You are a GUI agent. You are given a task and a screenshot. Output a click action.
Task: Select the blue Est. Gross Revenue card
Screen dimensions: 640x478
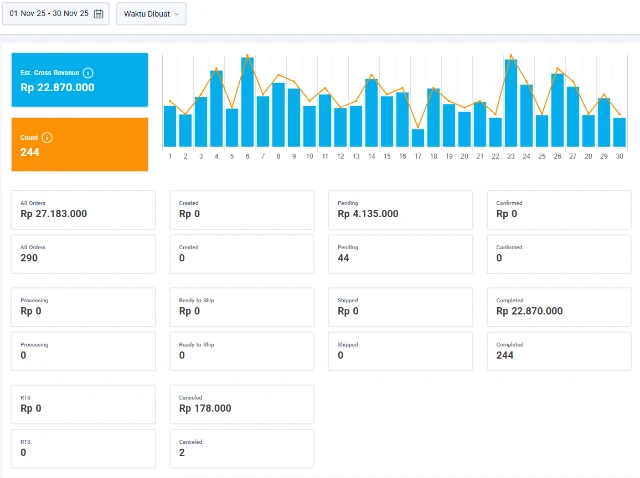coord(79,80)
